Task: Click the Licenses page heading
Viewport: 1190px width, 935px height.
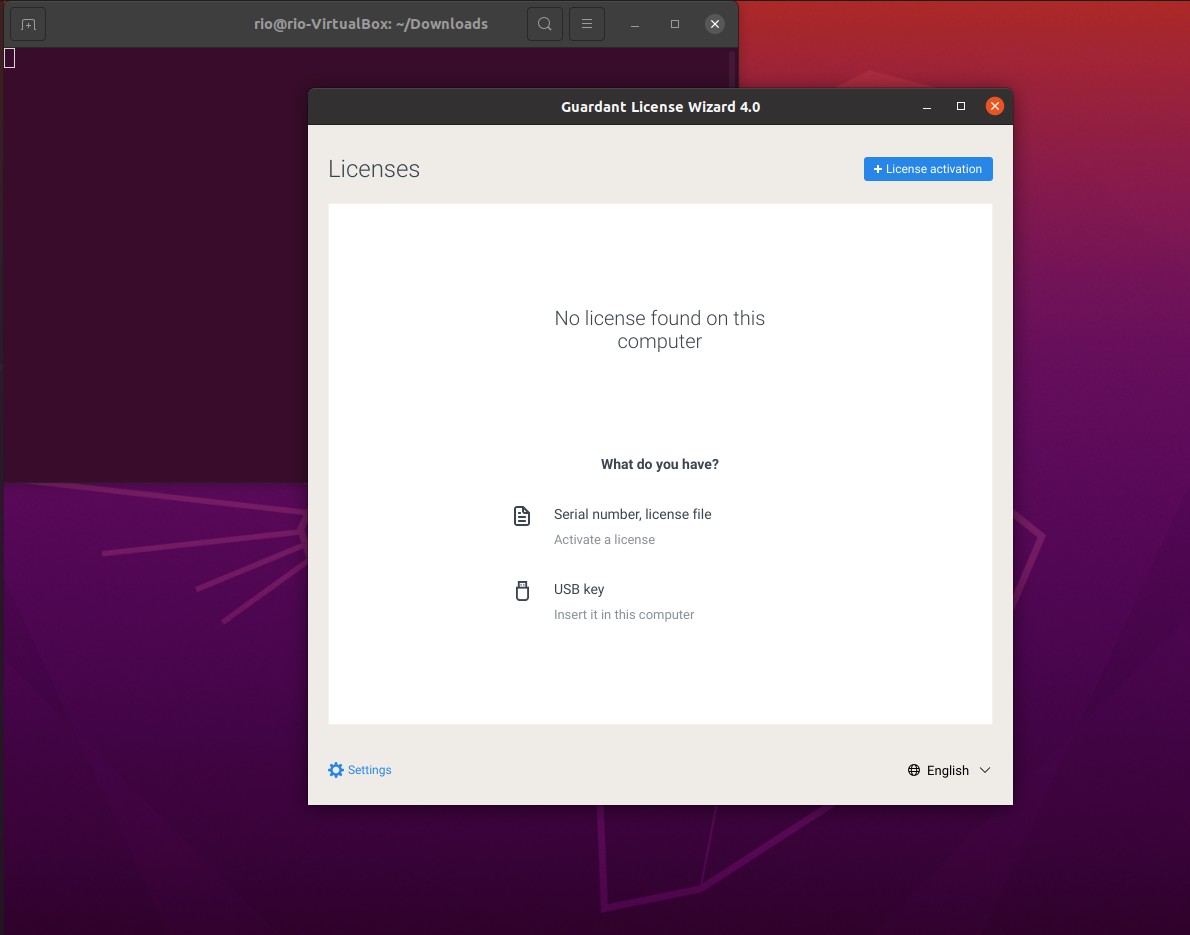Action: click(x=373, y=168)
